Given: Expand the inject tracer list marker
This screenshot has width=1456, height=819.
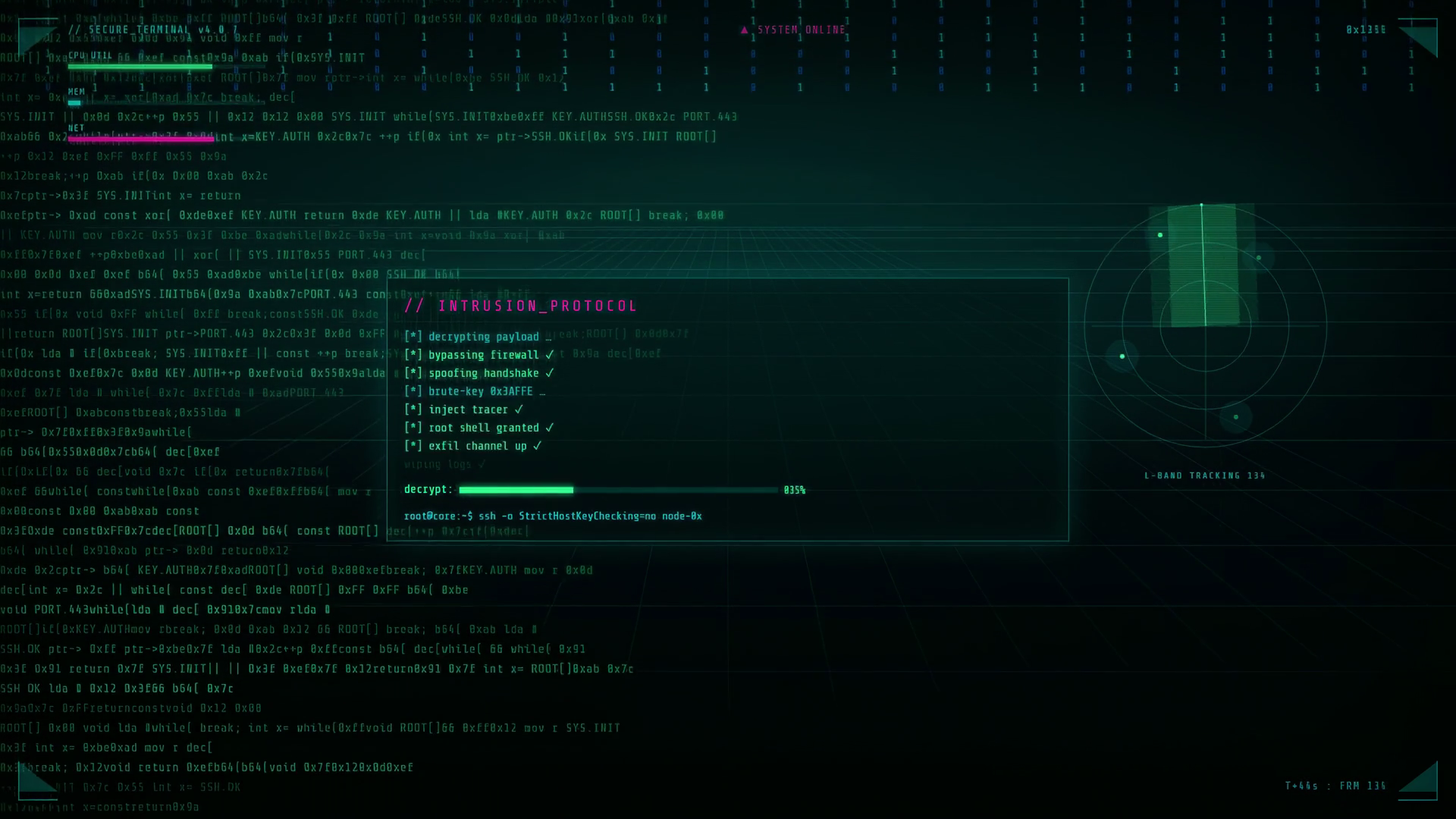Looking at the screenshot, I should (x=413, y=409).
